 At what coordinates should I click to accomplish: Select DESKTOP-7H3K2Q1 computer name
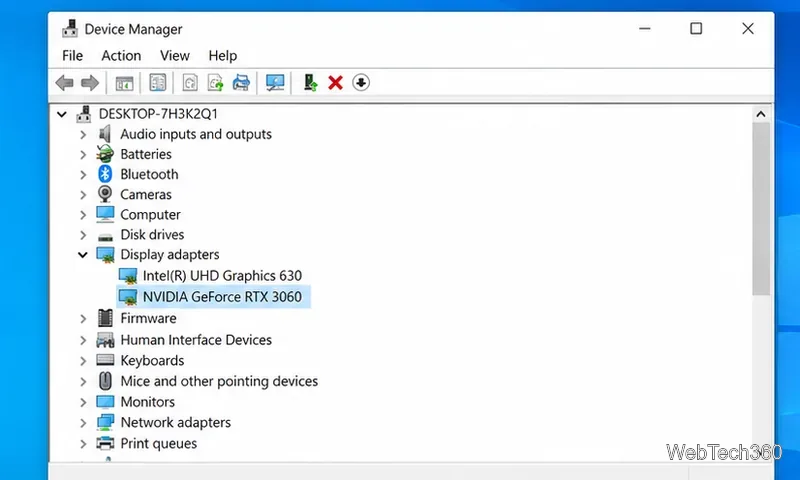(158, 114)
